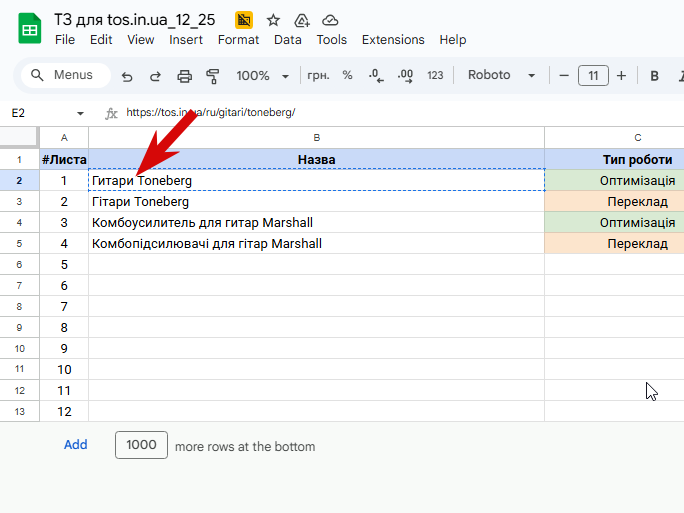684x513 pixels.
Task: Format as currency грн.
Action: [x=318, y=75]
